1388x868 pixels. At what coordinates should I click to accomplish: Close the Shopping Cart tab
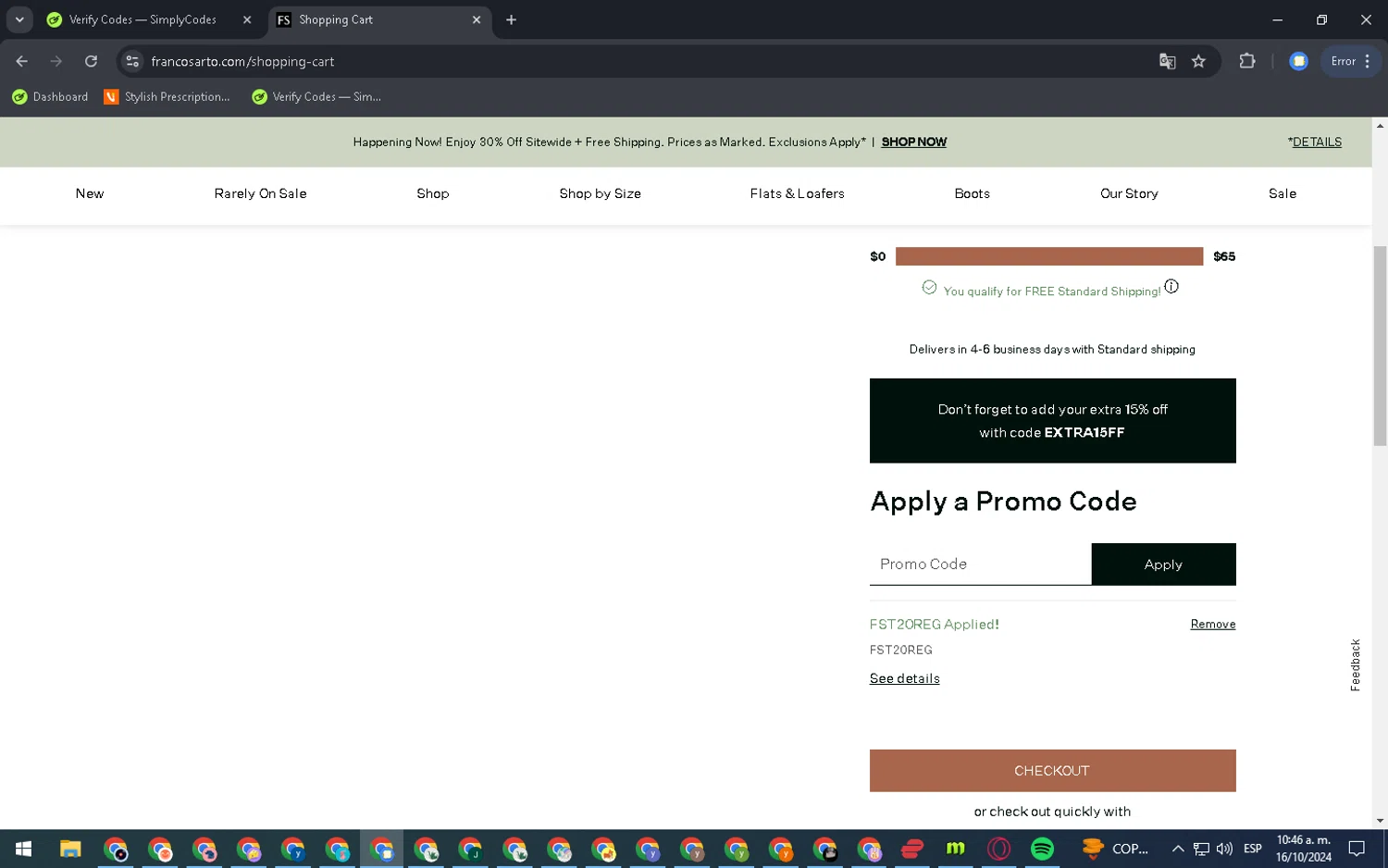[477, 19]
